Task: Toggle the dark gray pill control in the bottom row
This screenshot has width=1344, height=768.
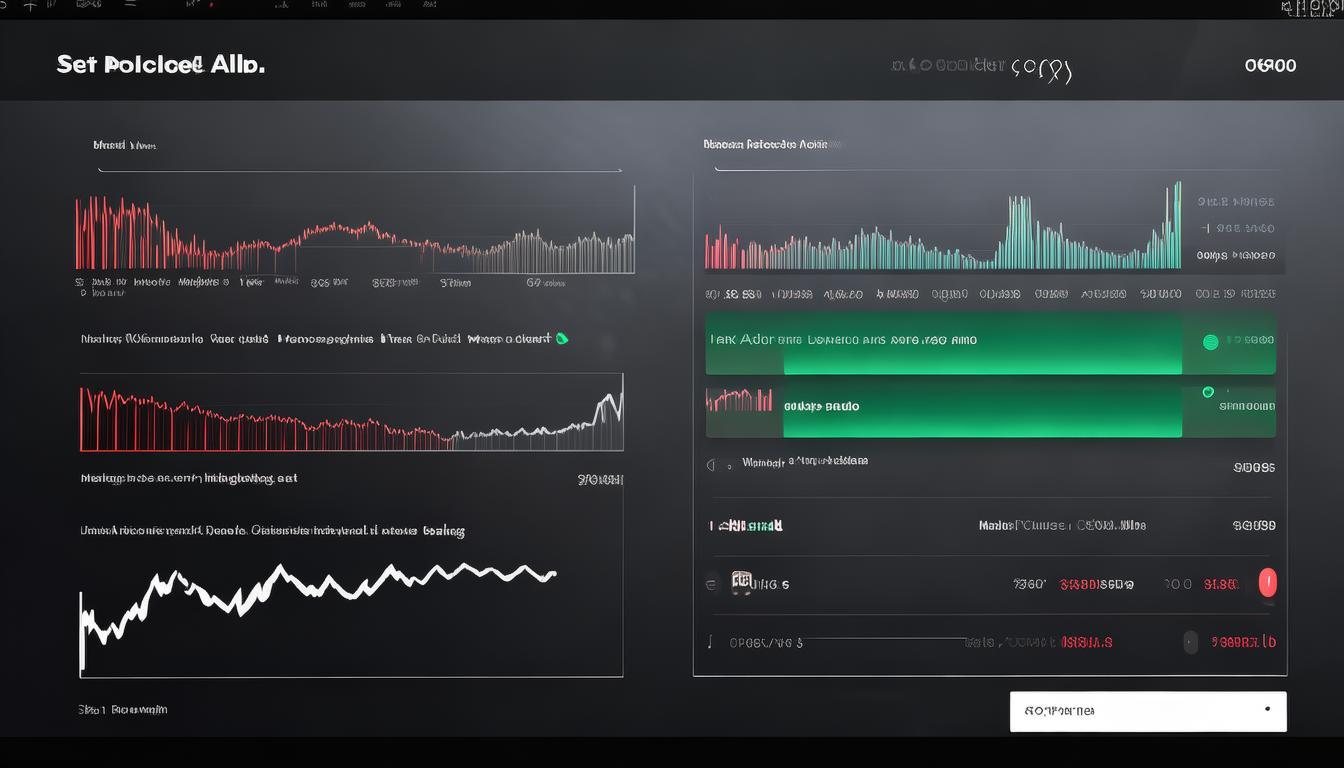Action: pos(1190,642)
